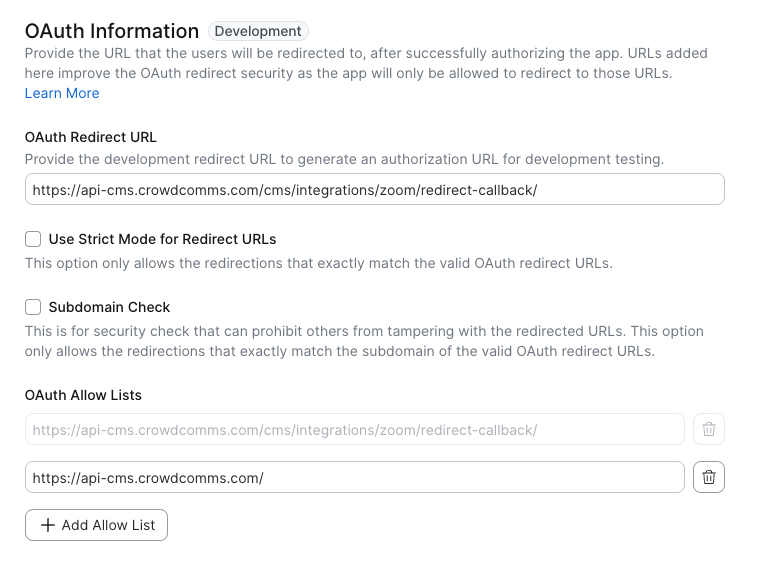Viewport: 778px width, 581px height.
Task: Click the subdomain security check description paragraph
Action: (x=364, y=341)
